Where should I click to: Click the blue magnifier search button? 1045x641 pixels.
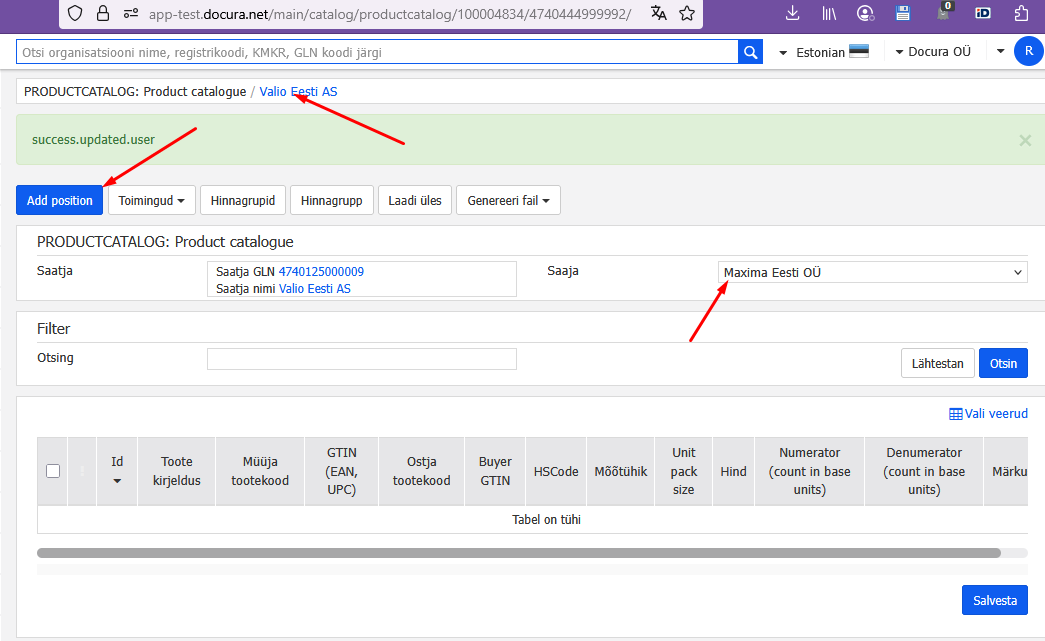[x=750, y=52]
